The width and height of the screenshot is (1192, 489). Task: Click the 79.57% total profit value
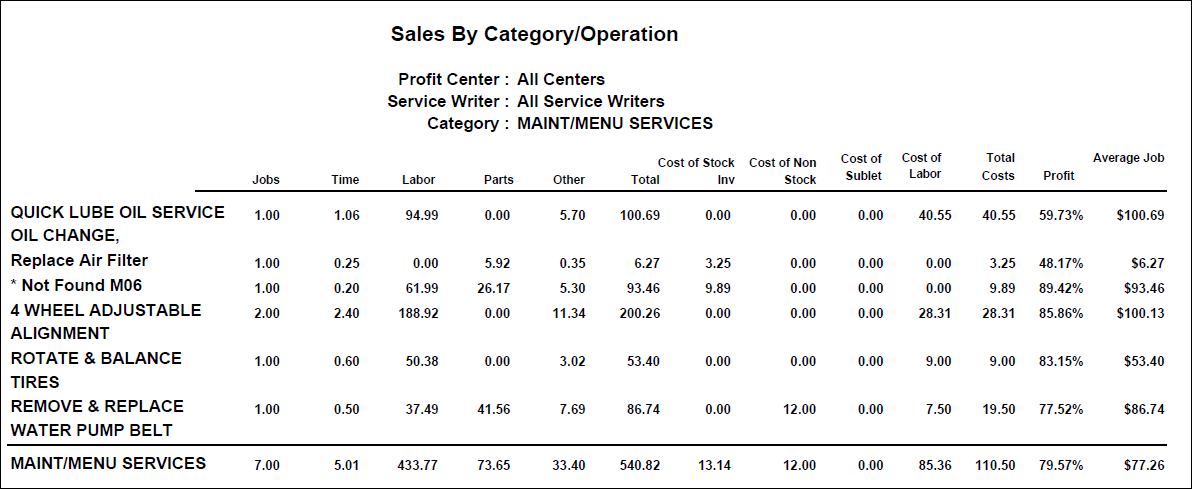pos(1062,465)
